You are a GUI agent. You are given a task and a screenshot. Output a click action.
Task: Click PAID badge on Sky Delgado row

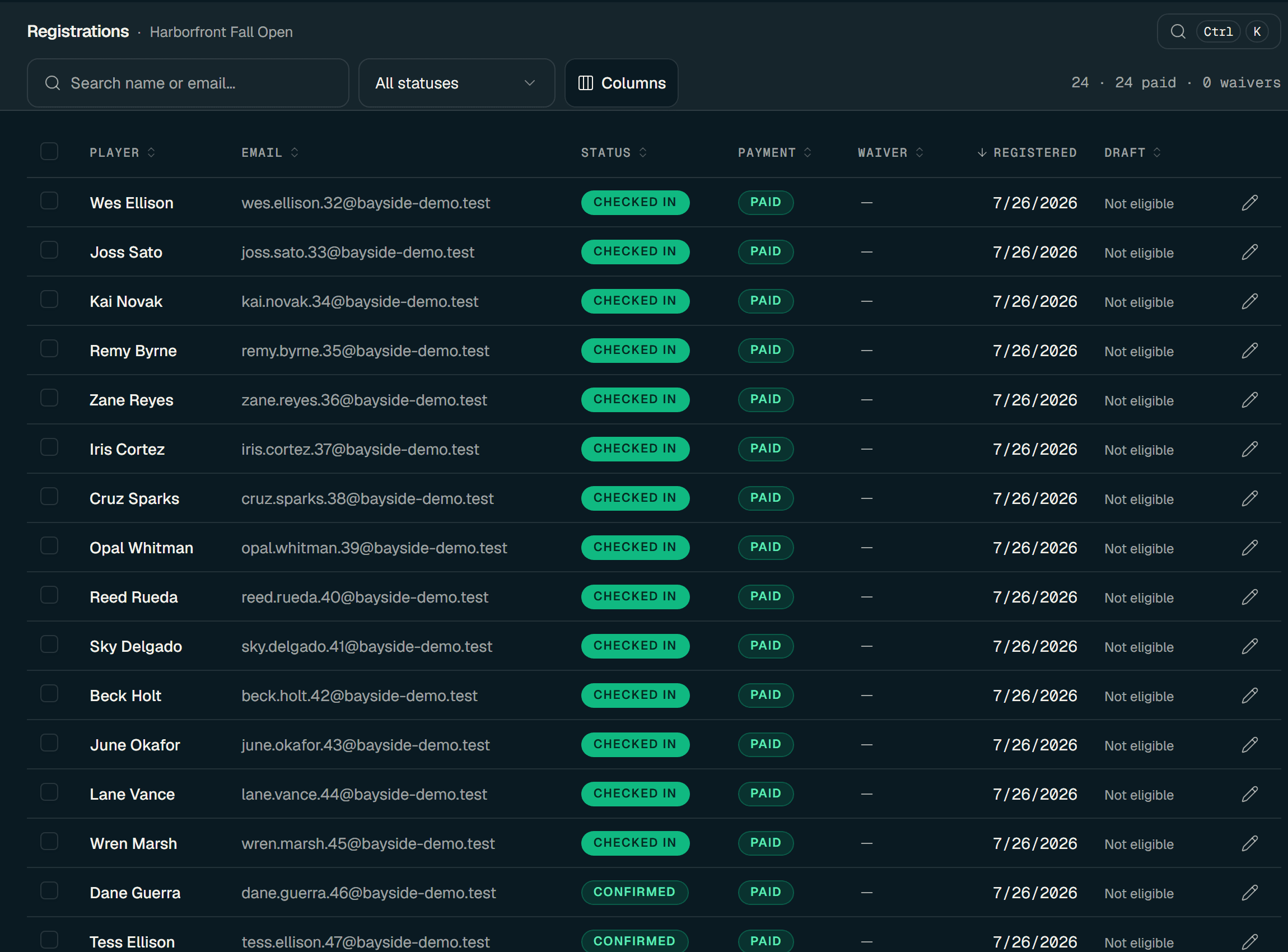(x=766, y=646)
